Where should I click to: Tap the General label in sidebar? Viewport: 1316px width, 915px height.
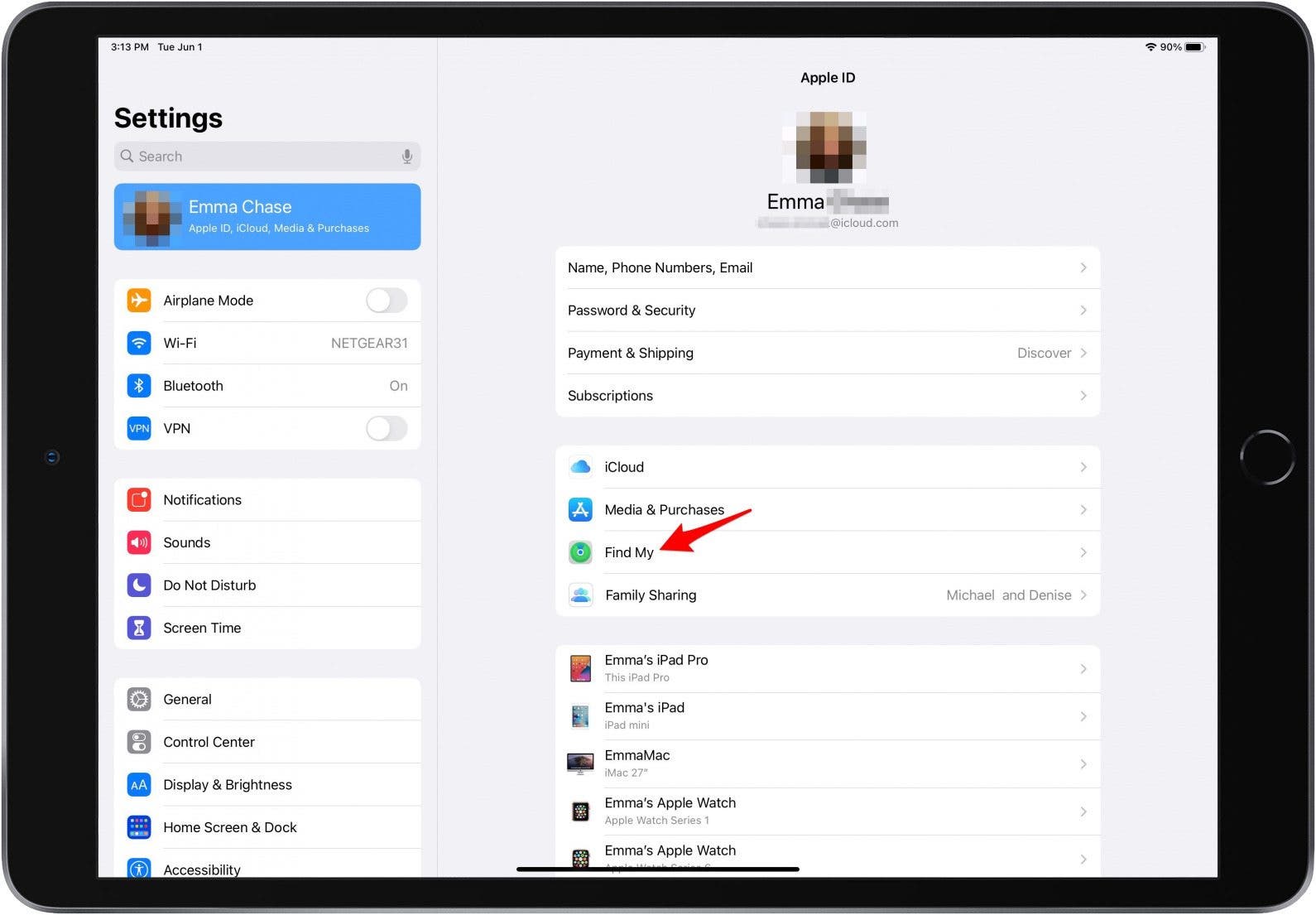click(187, 700)
